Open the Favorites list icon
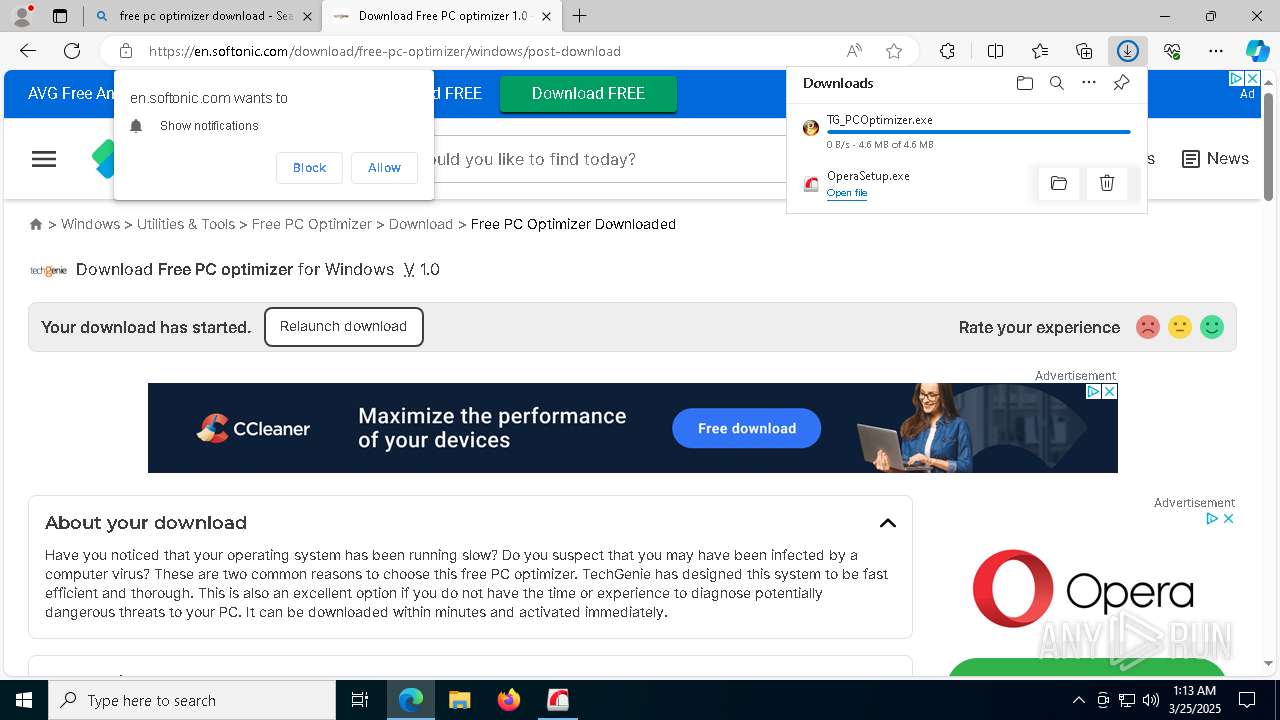Viewport: 1280px width, 720px height. (1040, 51)
